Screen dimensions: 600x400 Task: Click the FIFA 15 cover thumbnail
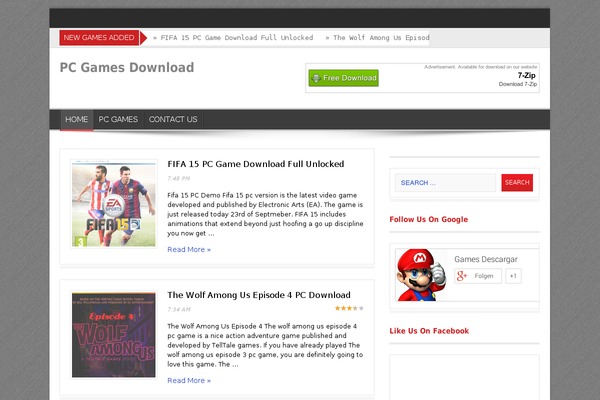pos(114,204)
